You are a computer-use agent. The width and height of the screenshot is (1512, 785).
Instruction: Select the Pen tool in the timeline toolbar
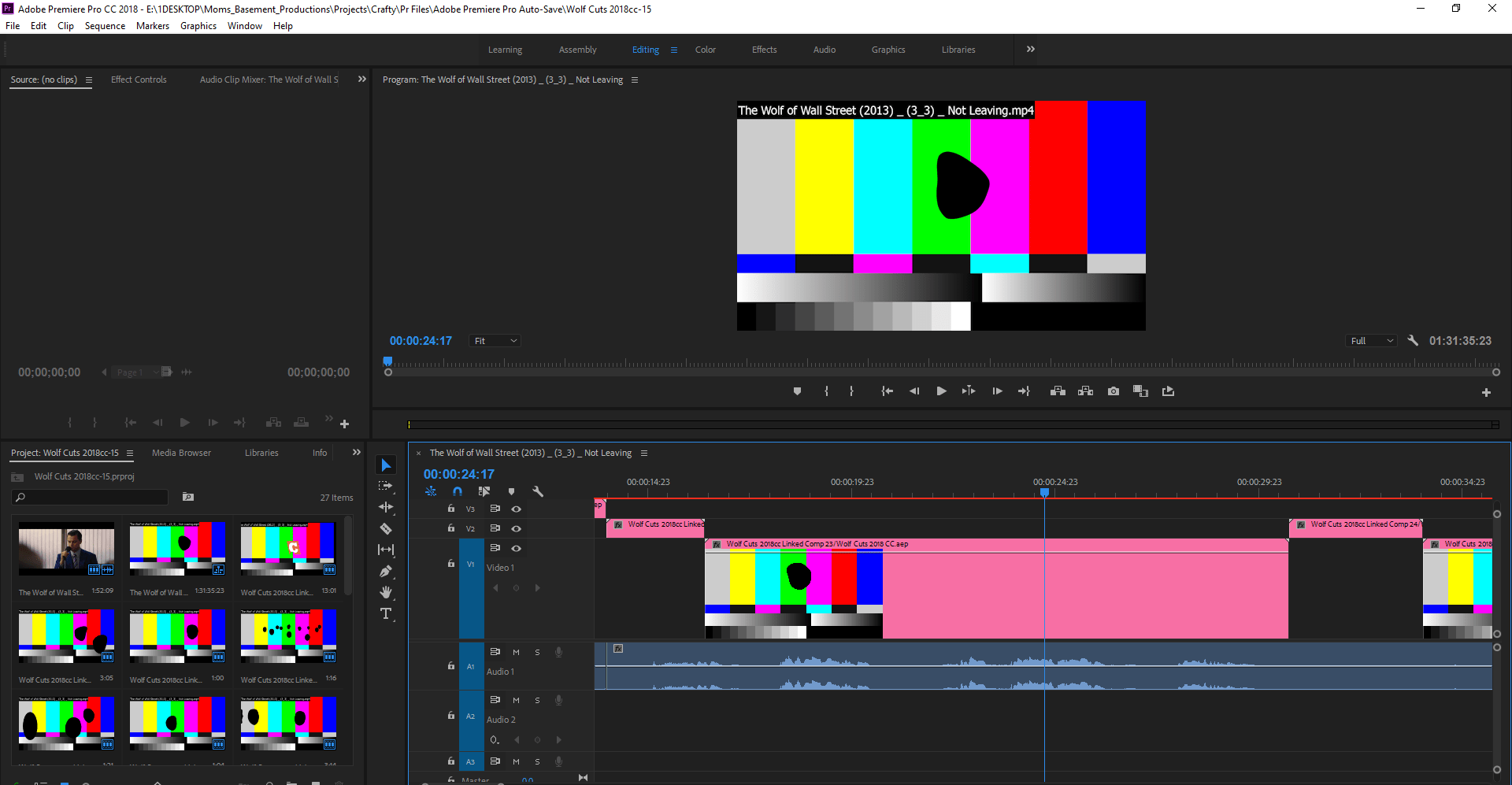386,570
